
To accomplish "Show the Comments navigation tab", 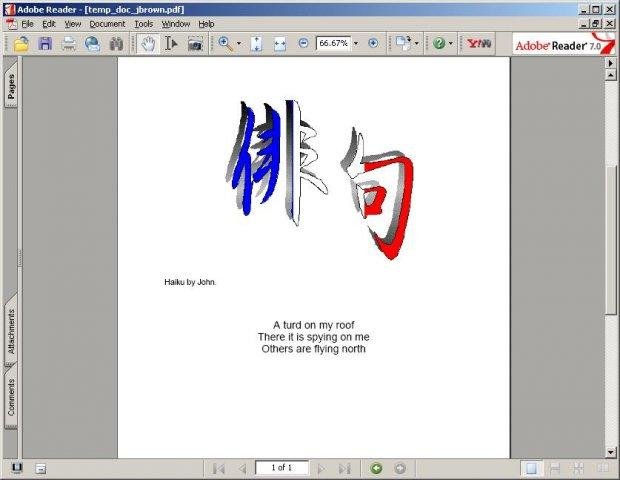I will click(x=11, y=397).
